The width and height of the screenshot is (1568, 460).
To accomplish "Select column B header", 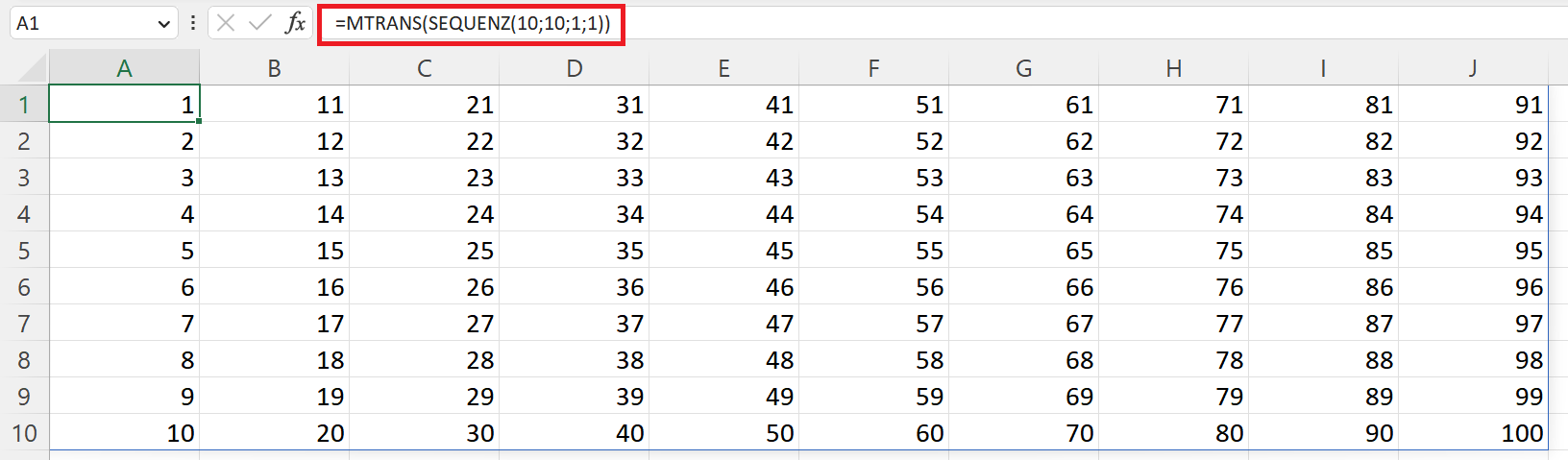I will (x=274, y=68).
